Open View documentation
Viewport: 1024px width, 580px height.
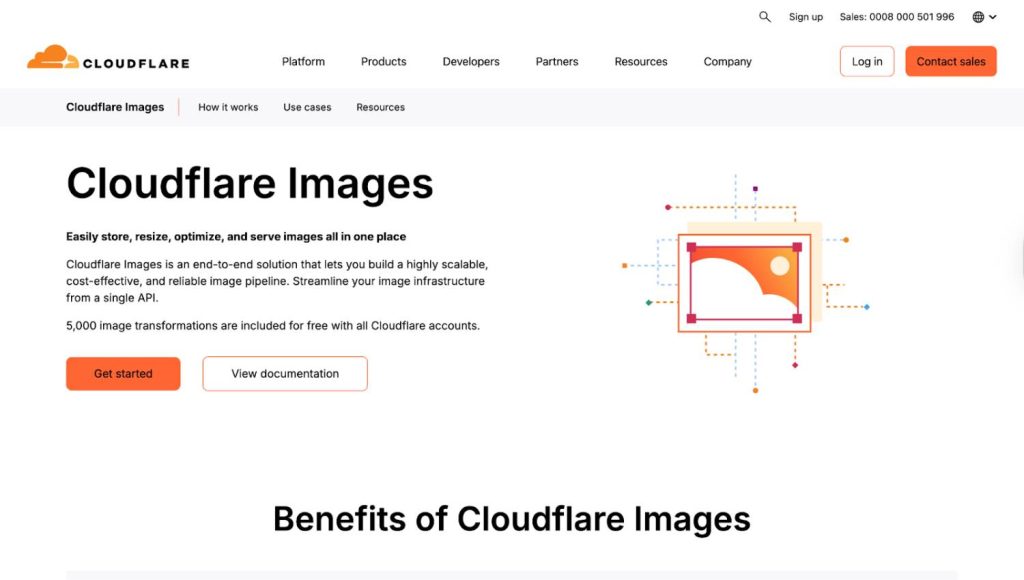(x=284, y=373)
